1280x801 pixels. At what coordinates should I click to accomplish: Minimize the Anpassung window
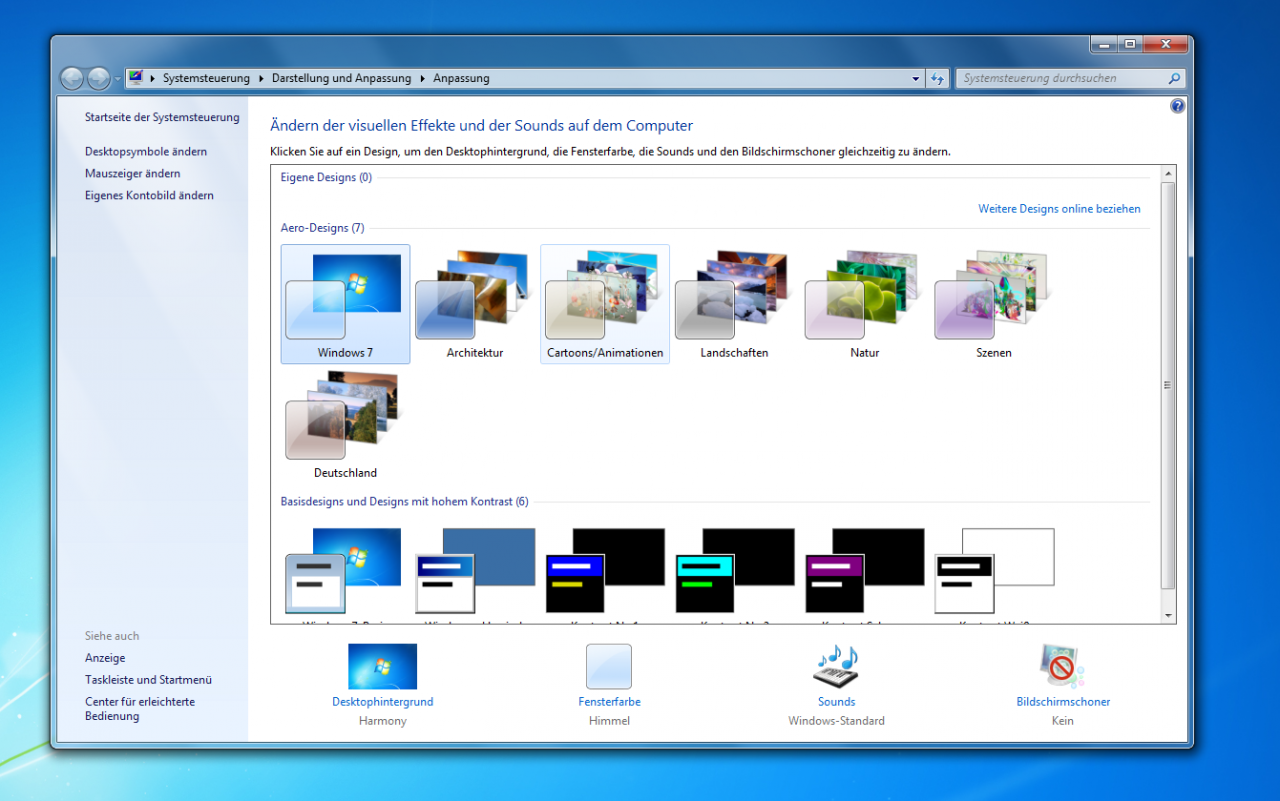coord(1103,44)
